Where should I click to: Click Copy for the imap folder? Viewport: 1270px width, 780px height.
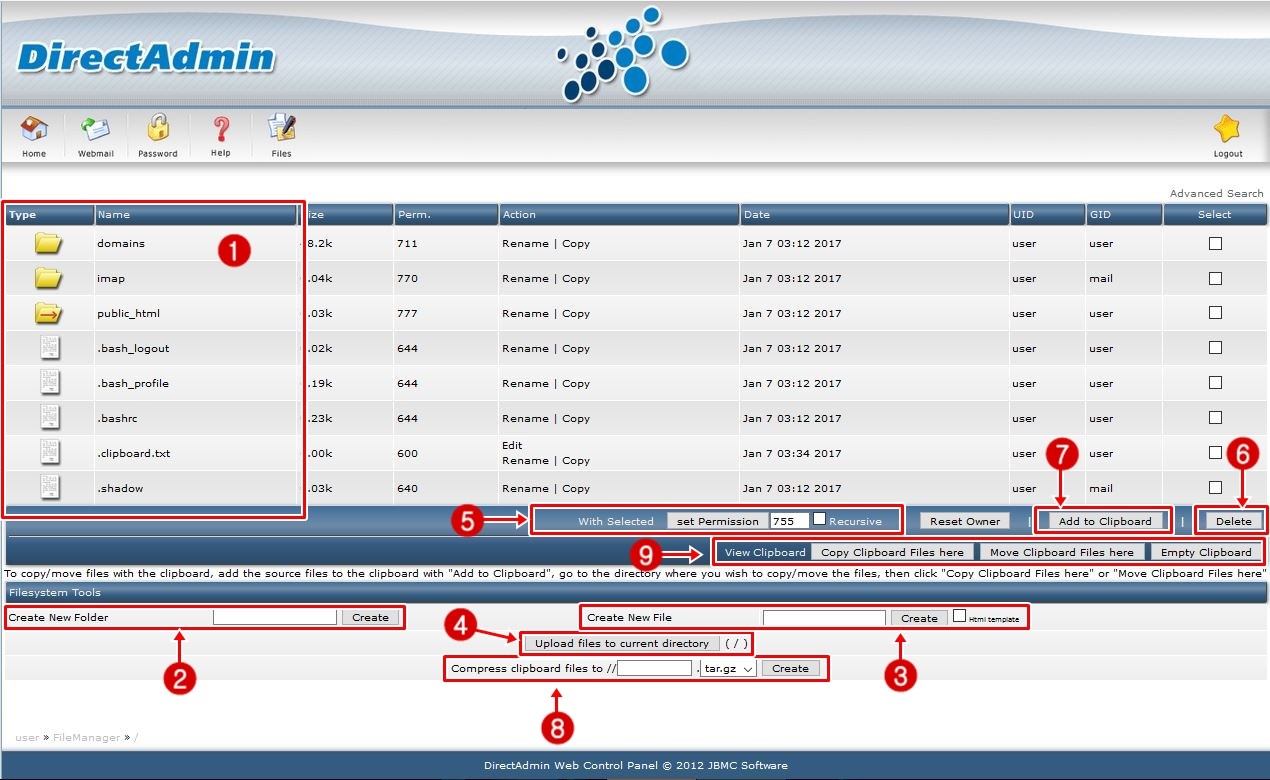(x=576, y=278)
